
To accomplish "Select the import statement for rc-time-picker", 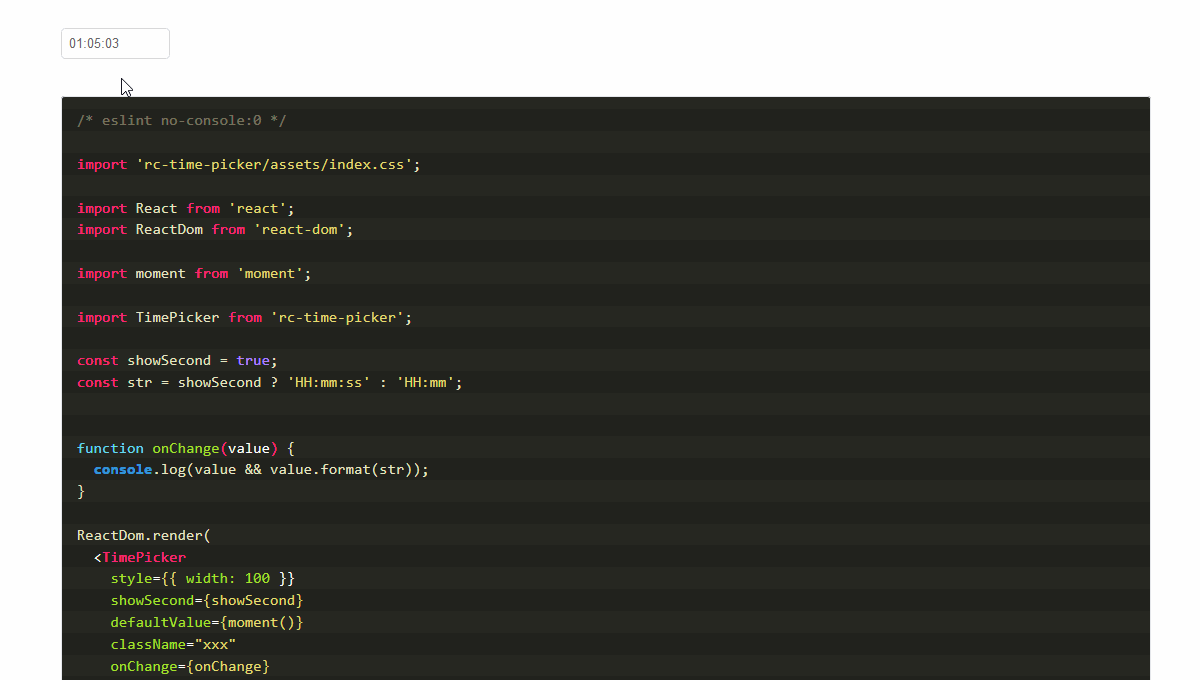I will (x=247, y=164).
